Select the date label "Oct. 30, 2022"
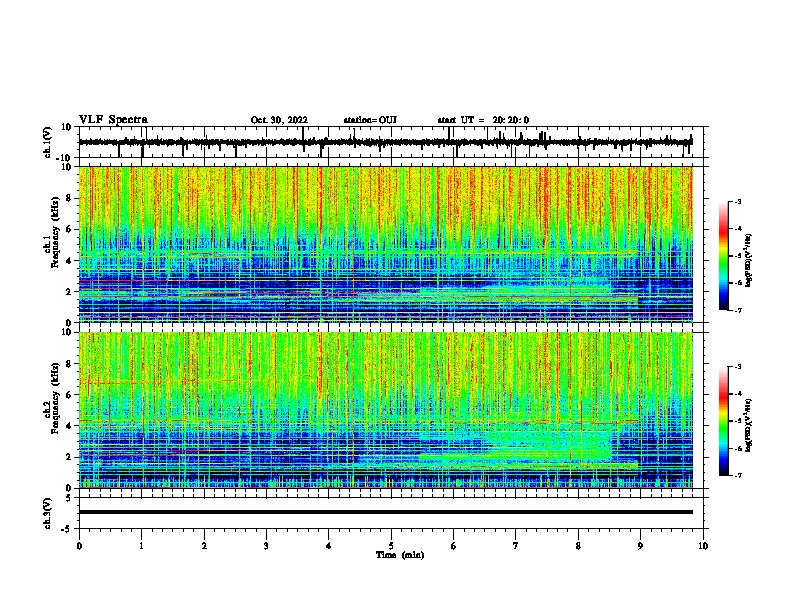The height and width of the screenshot is (612, 792). tap(279, 120)
